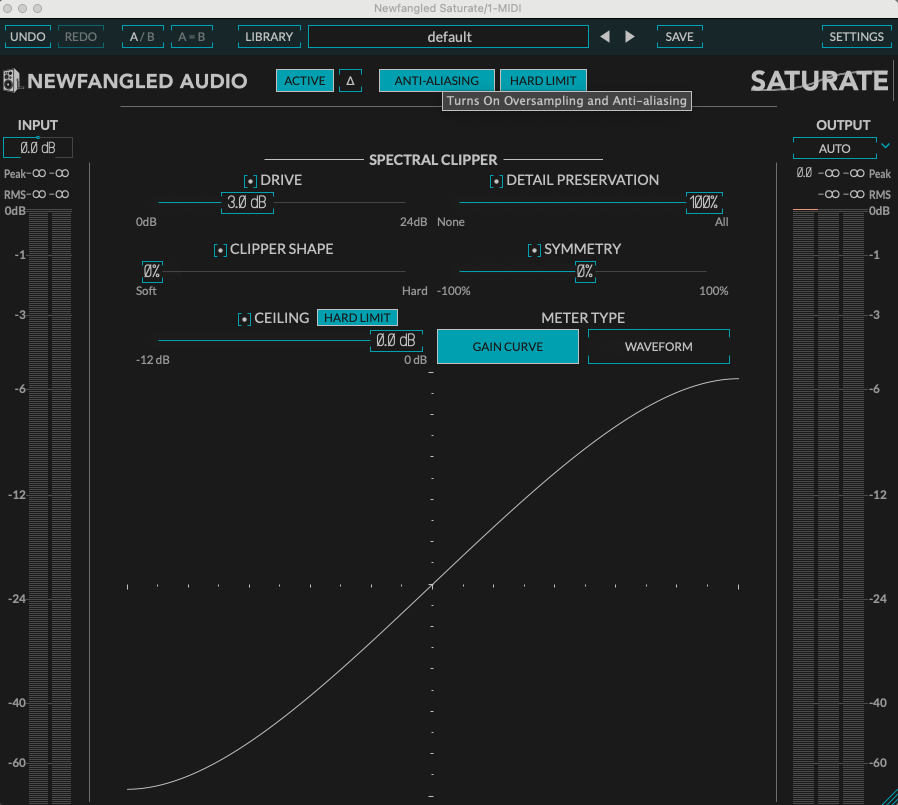
Task: Click the Symmetry parameter lock icon
Action: tap(534, 250)
